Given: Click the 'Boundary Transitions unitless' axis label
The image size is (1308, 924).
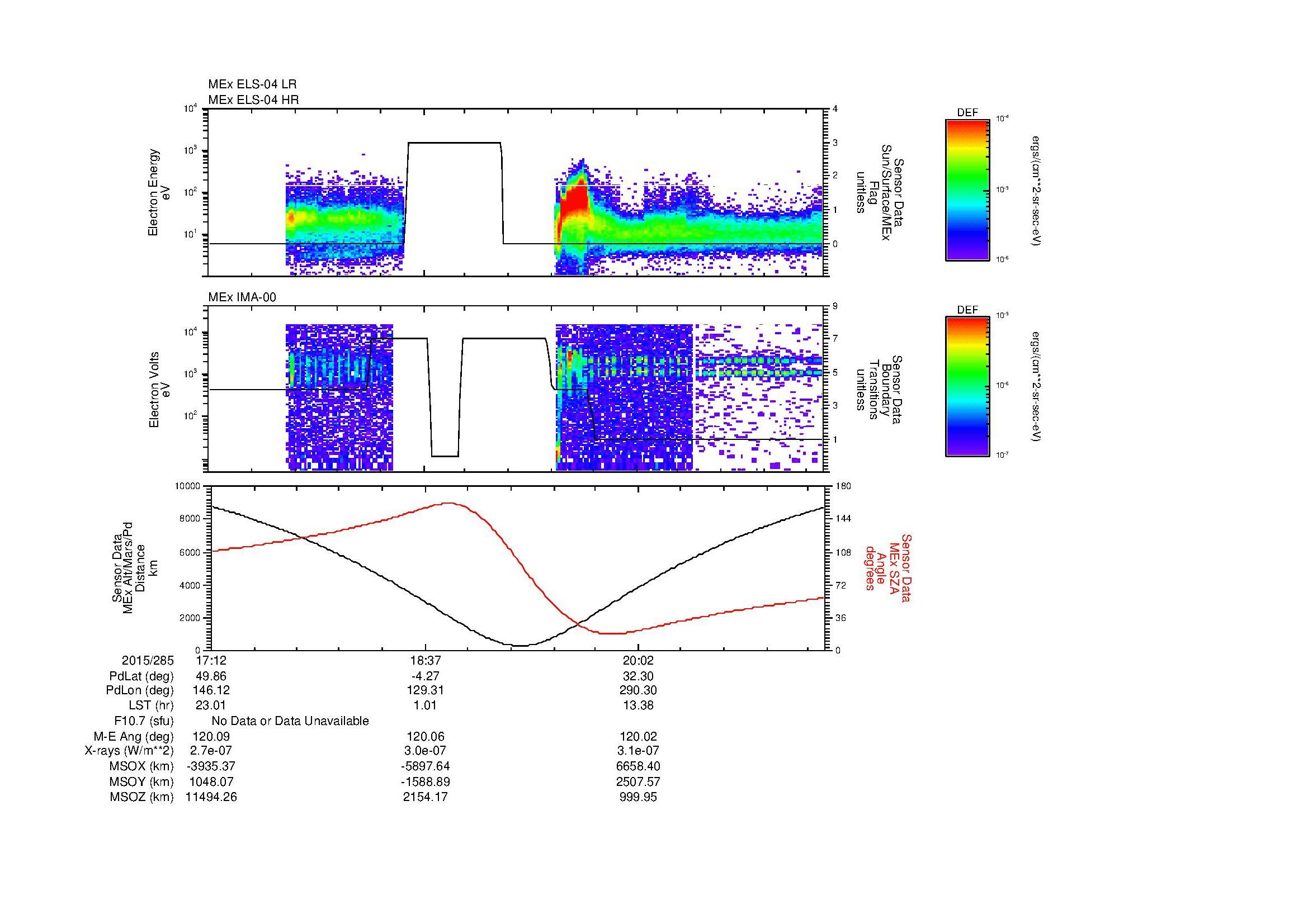Looking at the screenshot, I should 879,390.
